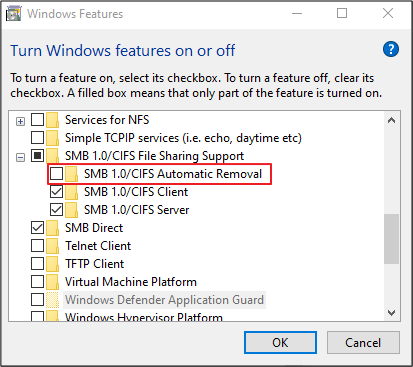Click the SMB 1.0/CIFS File Sharing Support folder icon
Screen dimensions: 413x367
(x=52, y=155)
